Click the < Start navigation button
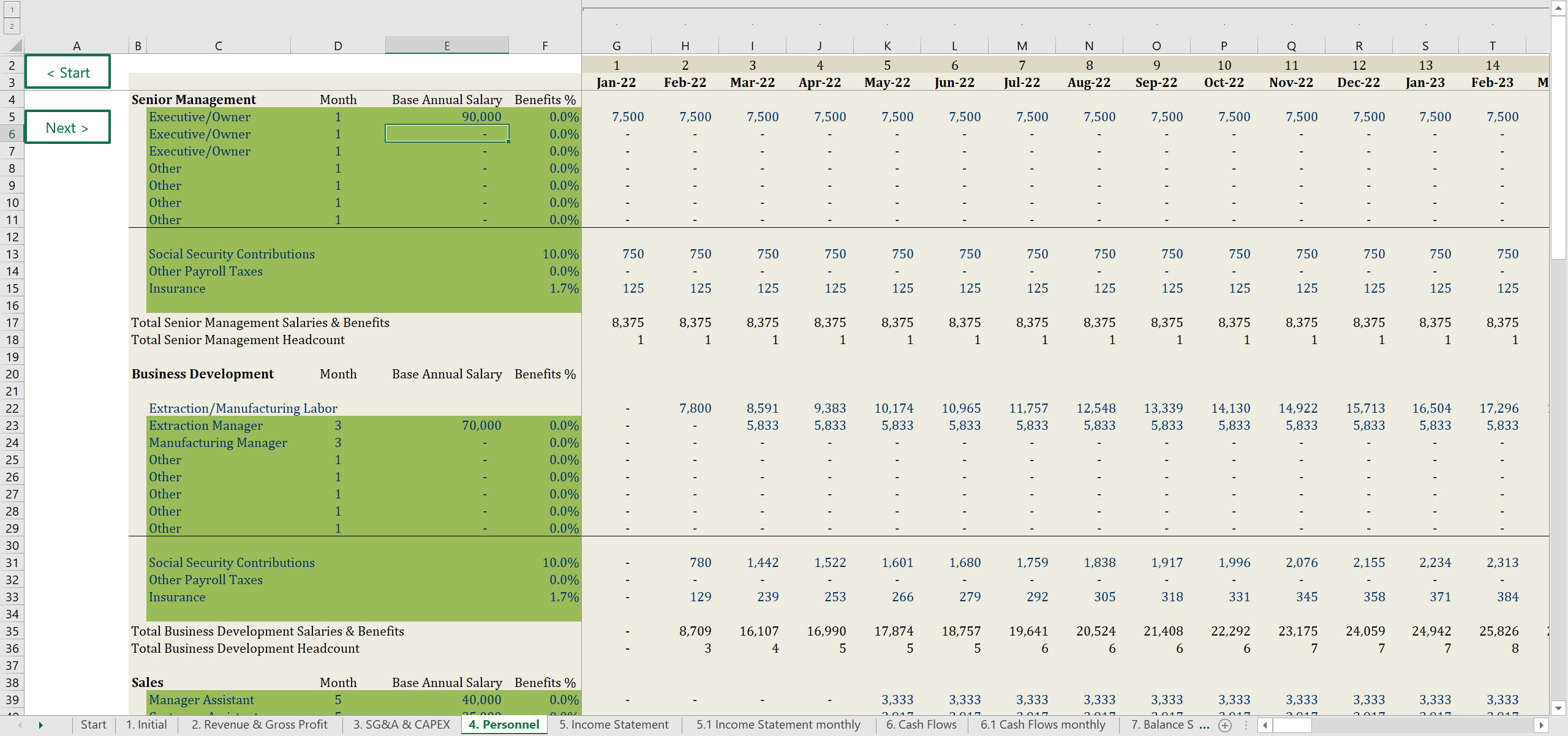The image size is (1568, 736). point(68,73)
